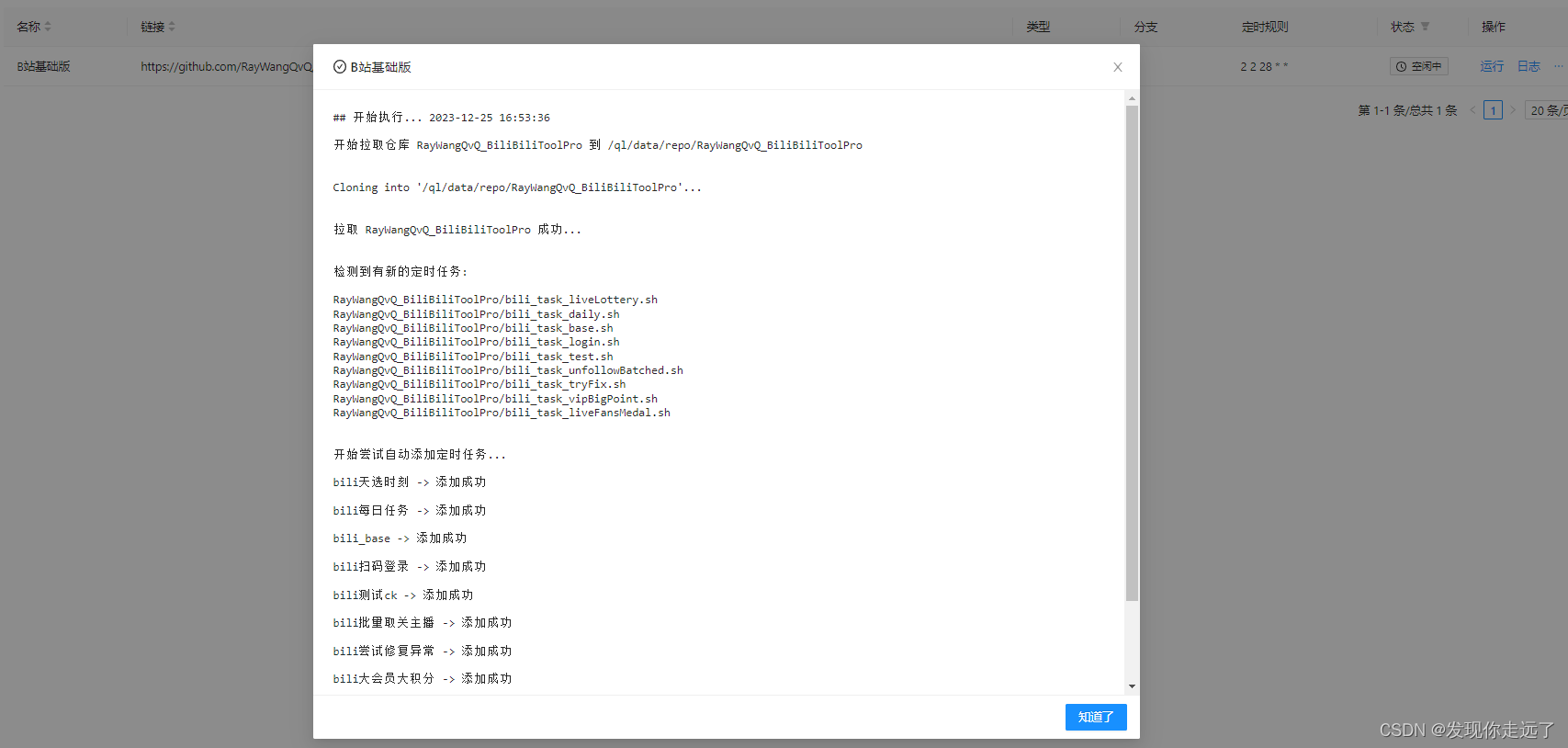This screenshot has height=748, width=1568.
Task: Click the bili尝试修复异常 添加成功 line
Action: pyautogui.click(x=423, y=652)
